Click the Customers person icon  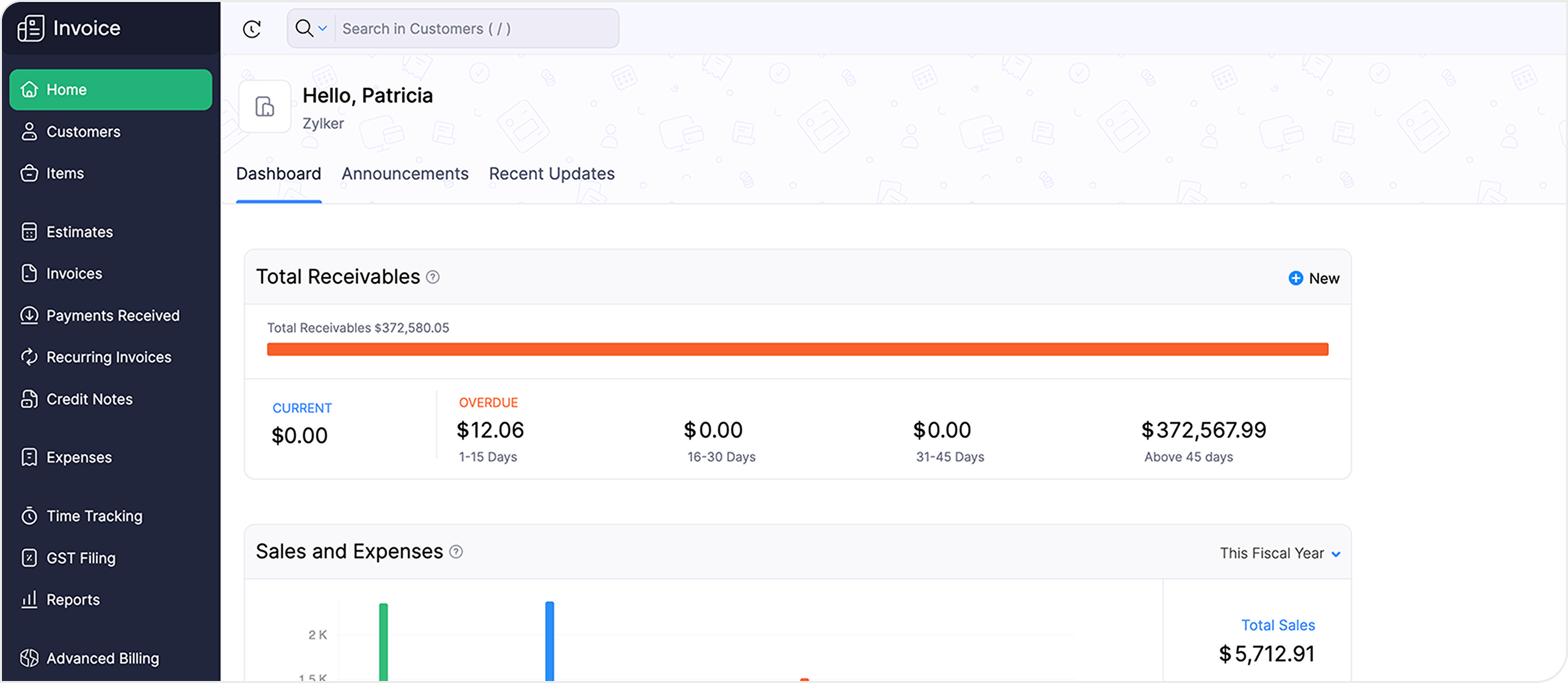point(29,131)
